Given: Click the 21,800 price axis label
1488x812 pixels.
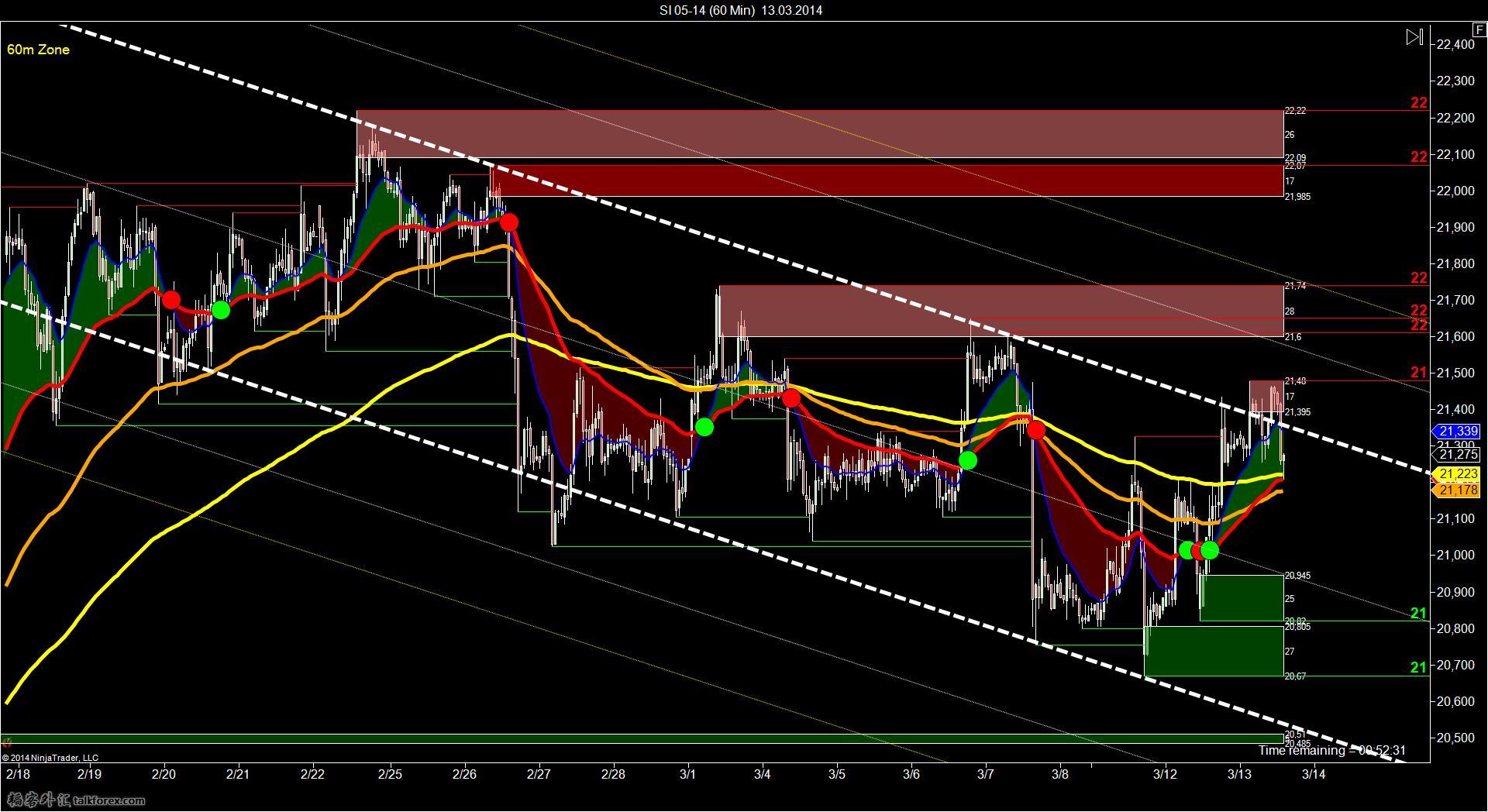Looking at the screenshot, I should (x=1455, y=264).
